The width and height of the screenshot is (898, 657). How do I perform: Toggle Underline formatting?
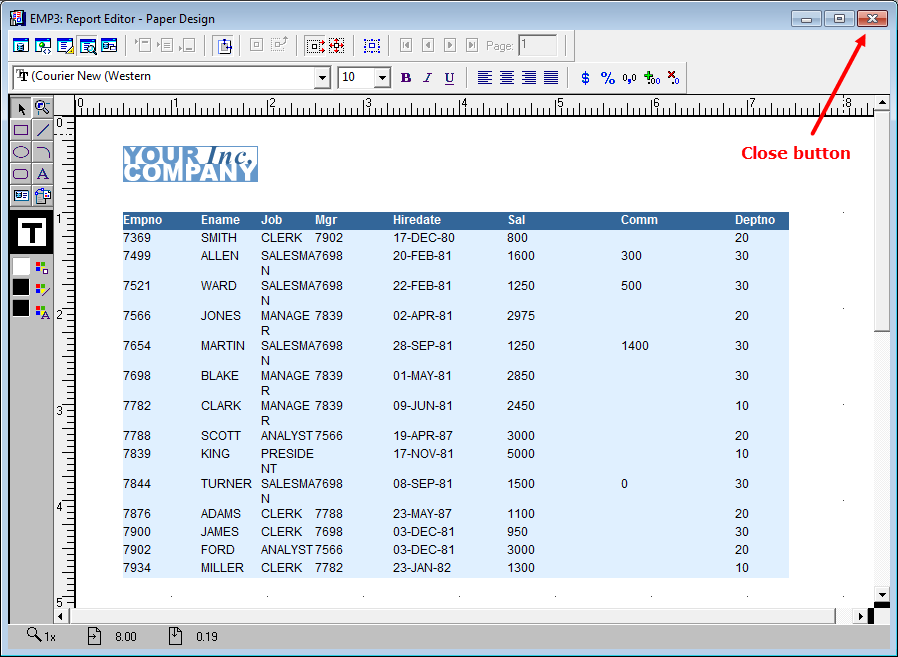coord(450,77)
